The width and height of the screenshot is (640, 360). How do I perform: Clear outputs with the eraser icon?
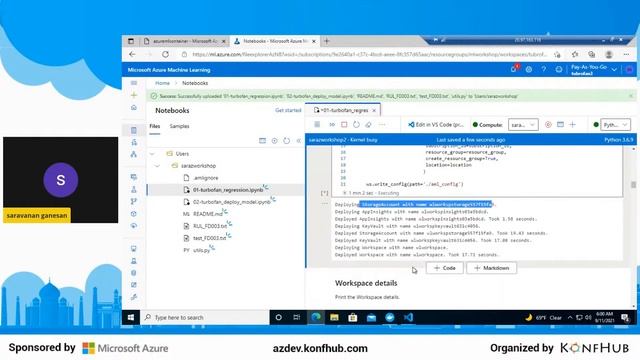coord(368,124)
